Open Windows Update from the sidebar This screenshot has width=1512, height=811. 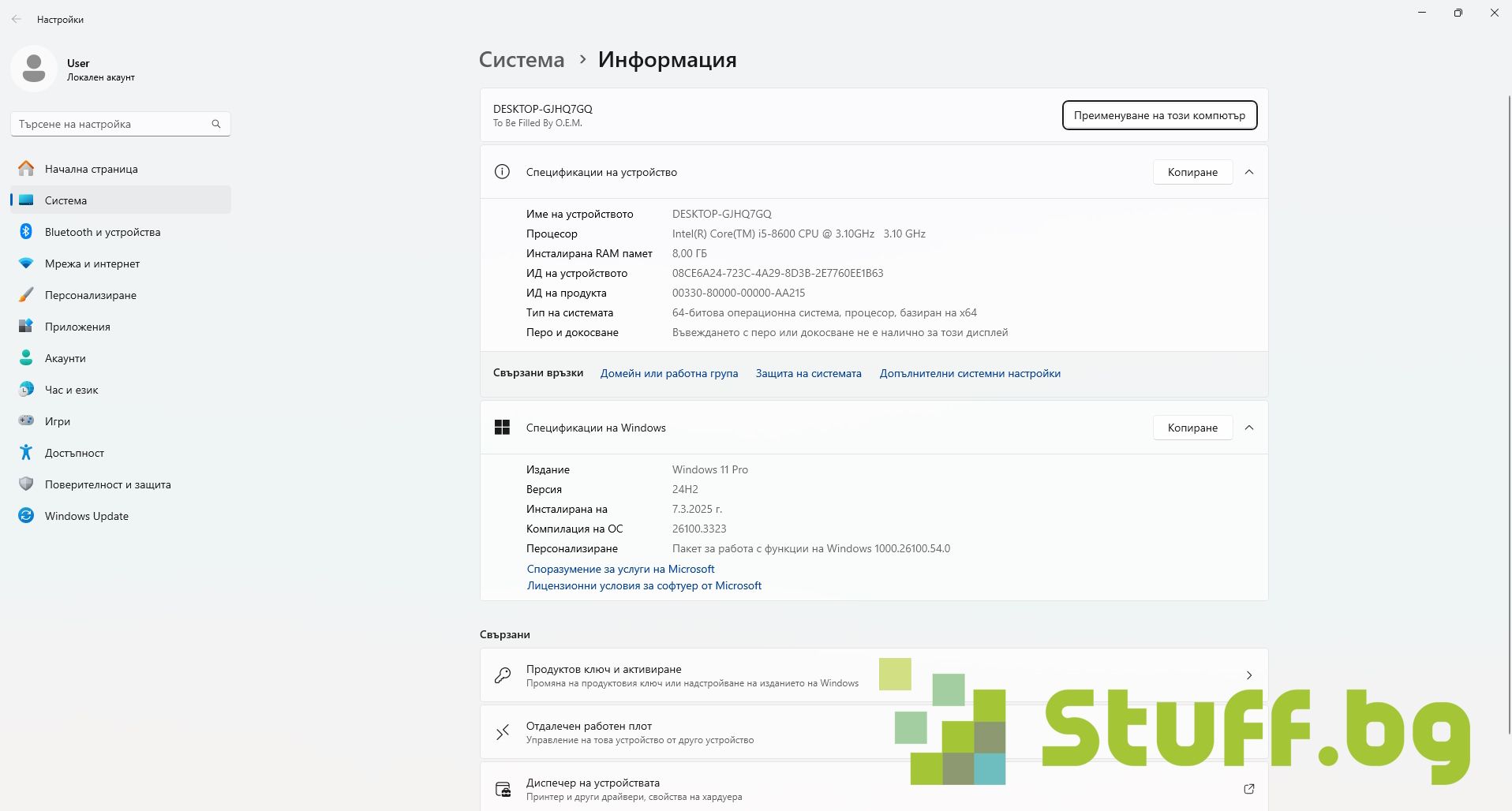(x=121, y=516)
